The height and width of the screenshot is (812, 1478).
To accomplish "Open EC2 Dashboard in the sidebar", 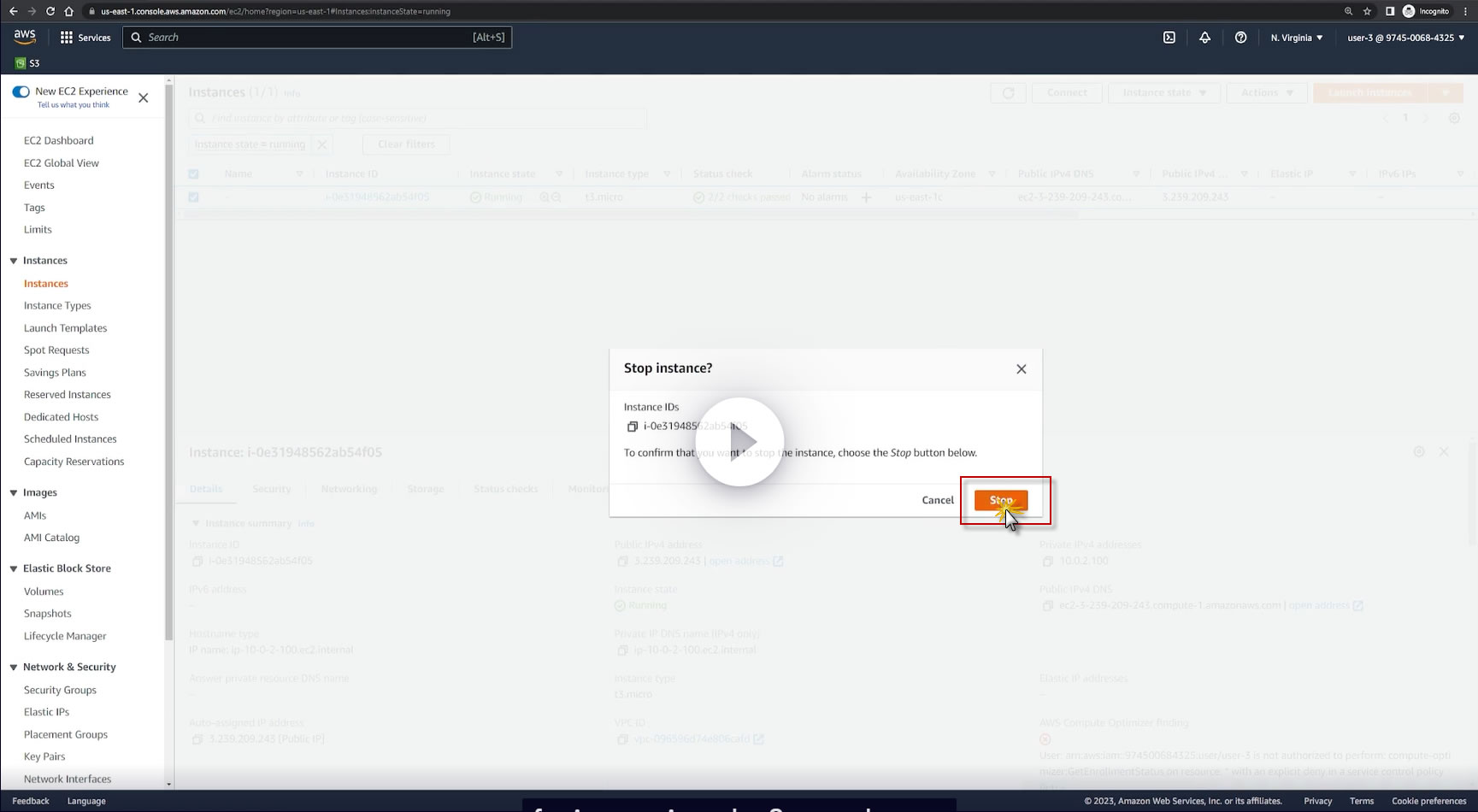I will coord(59,140).
